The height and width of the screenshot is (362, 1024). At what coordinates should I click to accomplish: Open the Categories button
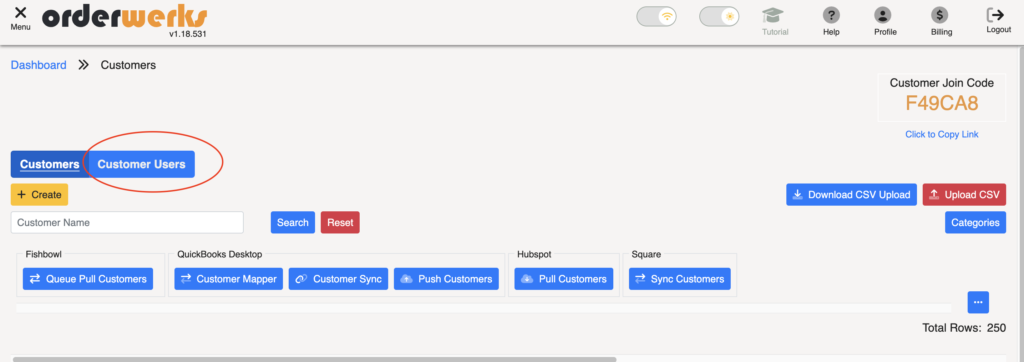pyautogui.click(x=975, y=222)
